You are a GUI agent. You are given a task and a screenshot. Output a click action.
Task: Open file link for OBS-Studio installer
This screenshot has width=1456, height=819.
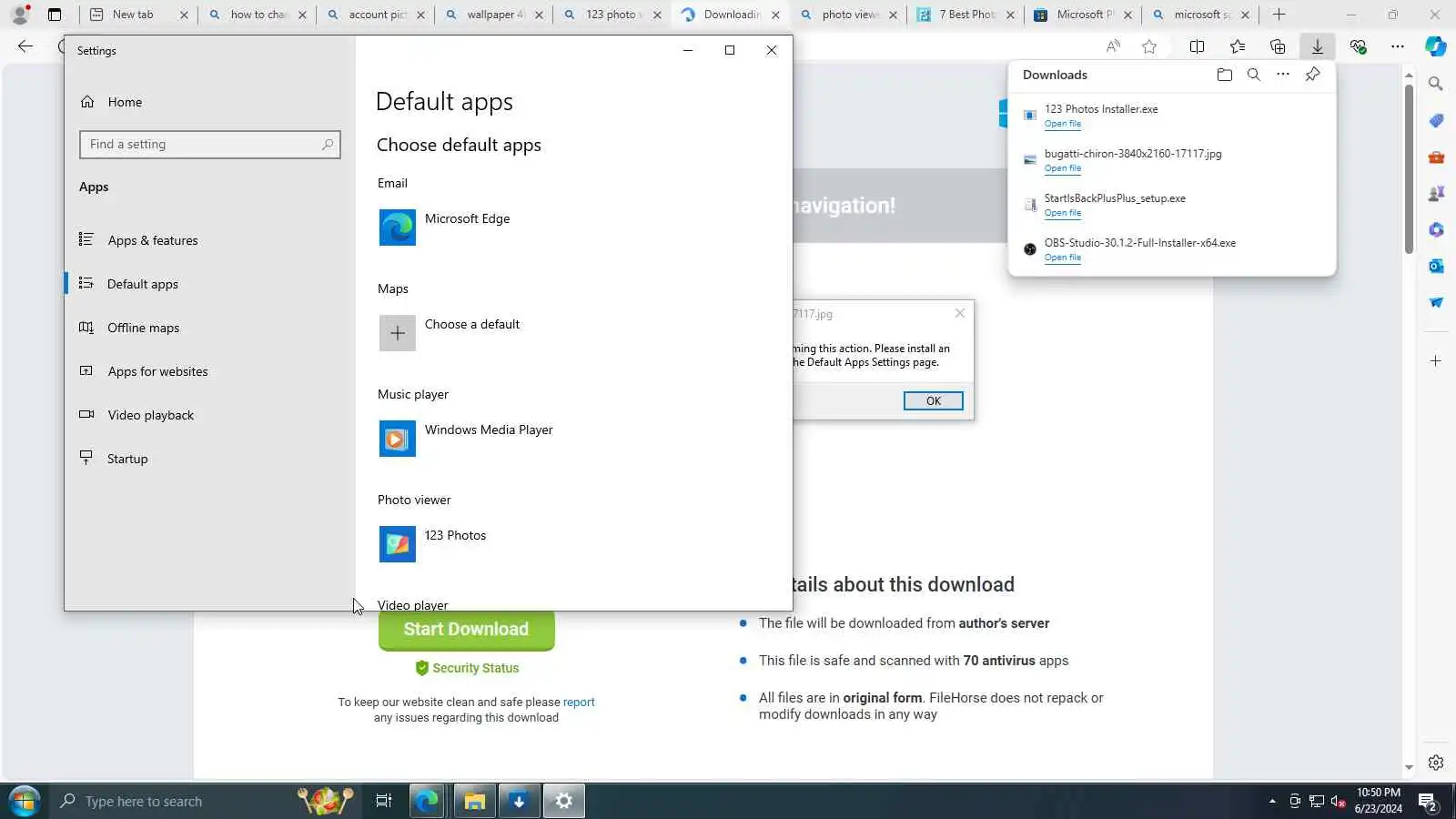[x=1062, y=258]
